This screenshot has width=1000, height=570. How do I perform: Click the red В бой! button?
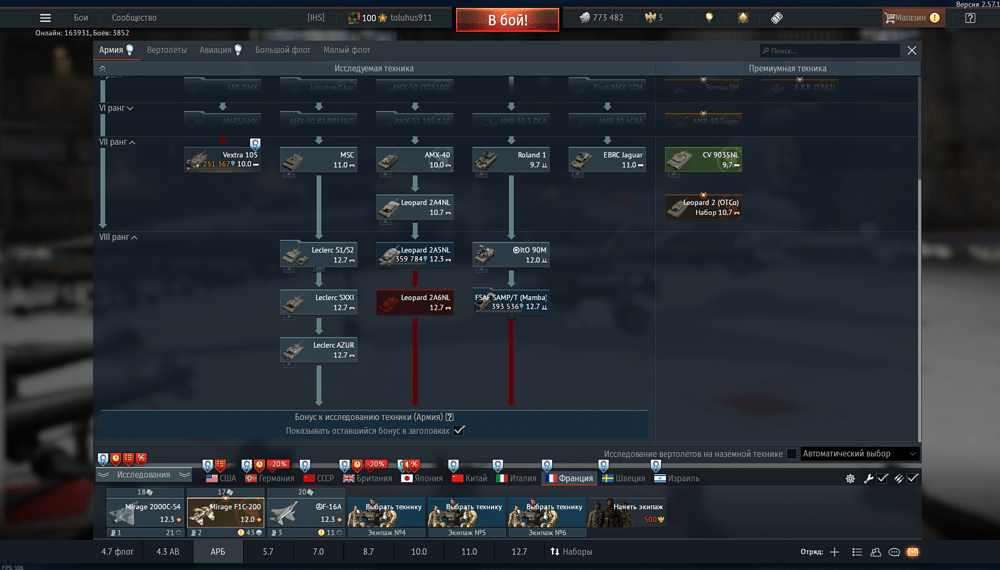[508, 20]
